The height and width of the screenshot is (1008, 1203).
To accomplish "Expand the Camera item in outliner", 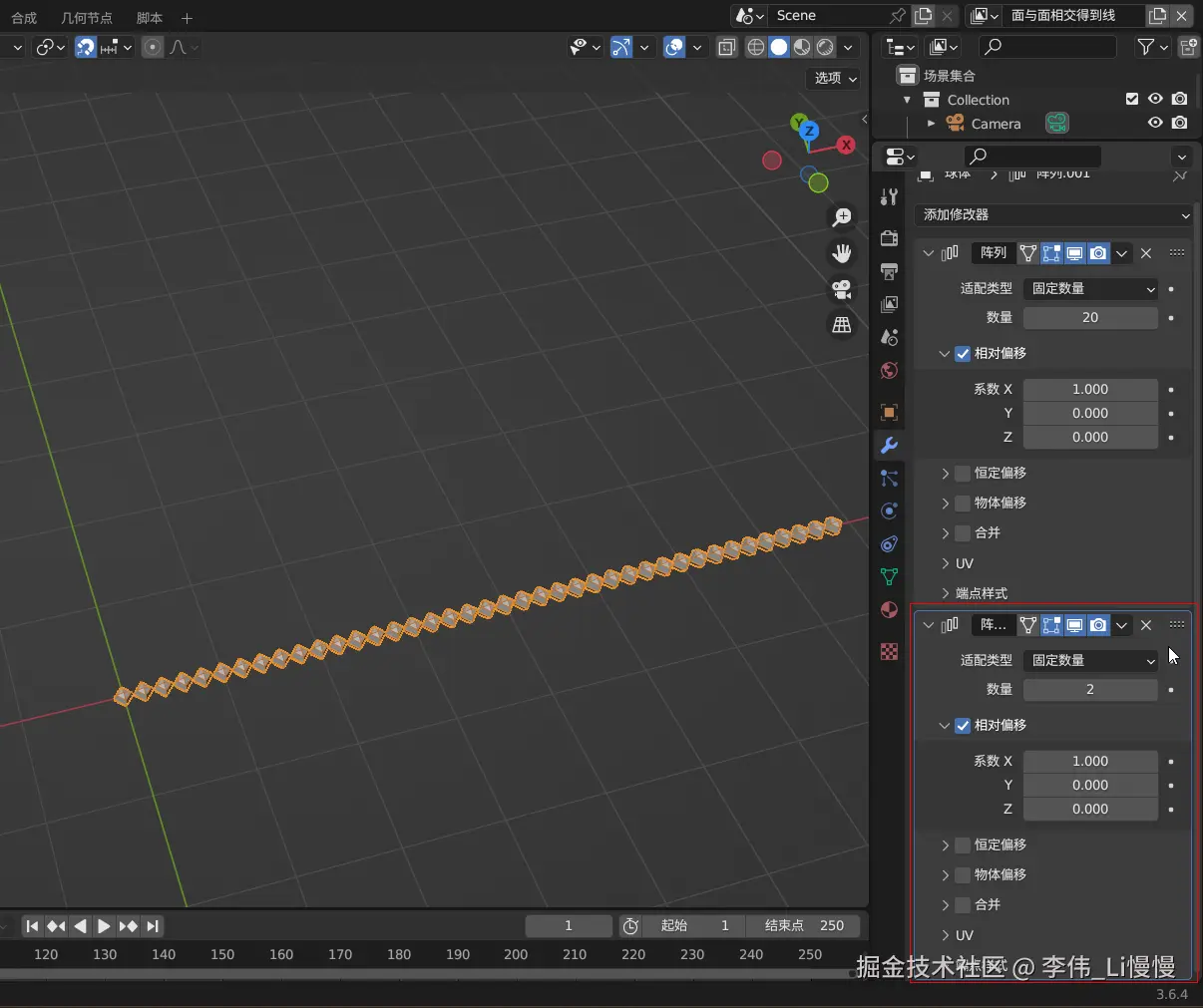I will [x=931, y=124].
